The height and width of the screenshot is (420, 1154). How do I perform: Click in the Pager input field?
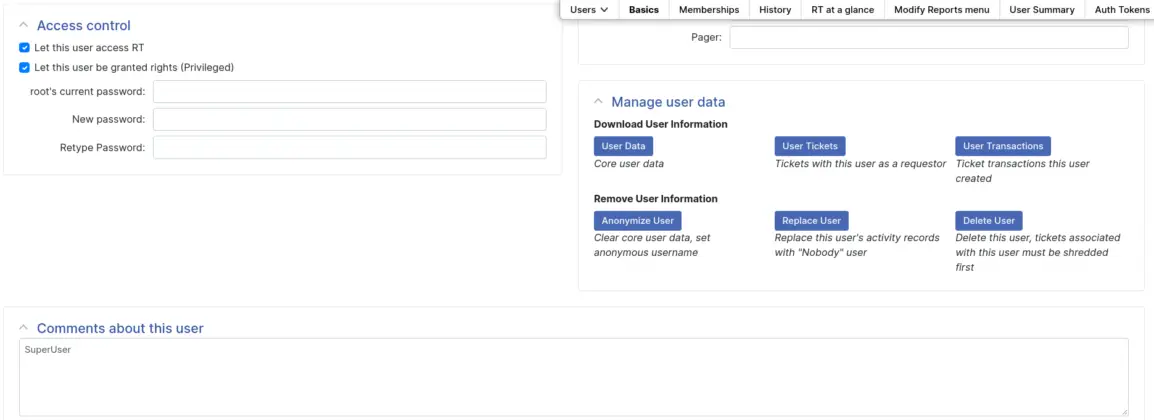(928, 37)
